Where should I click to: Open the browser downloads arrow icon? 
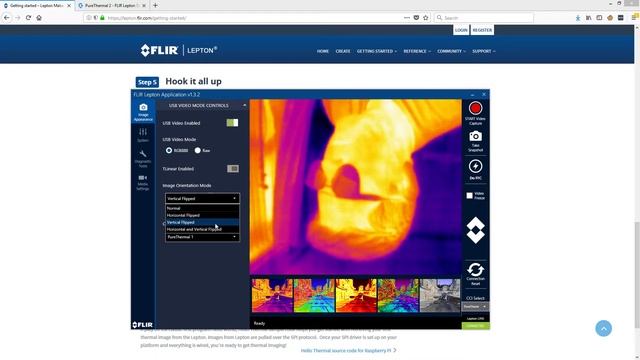578,18
